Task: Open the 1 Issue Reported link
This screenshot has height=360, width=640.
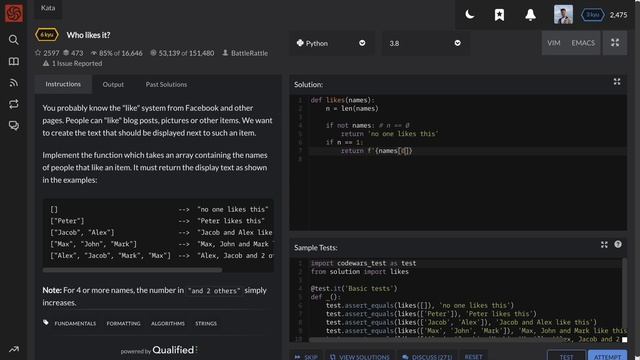Action: click(72, 63)
